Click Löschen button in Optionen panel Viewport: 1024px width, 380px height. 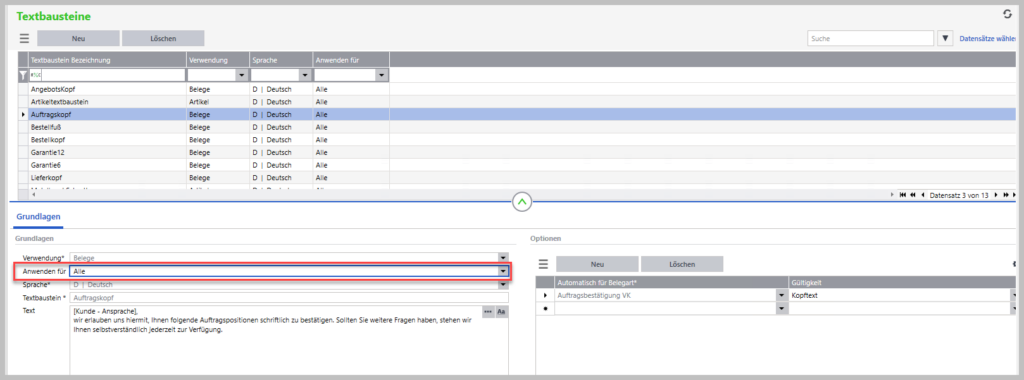(x=682, y=264)
